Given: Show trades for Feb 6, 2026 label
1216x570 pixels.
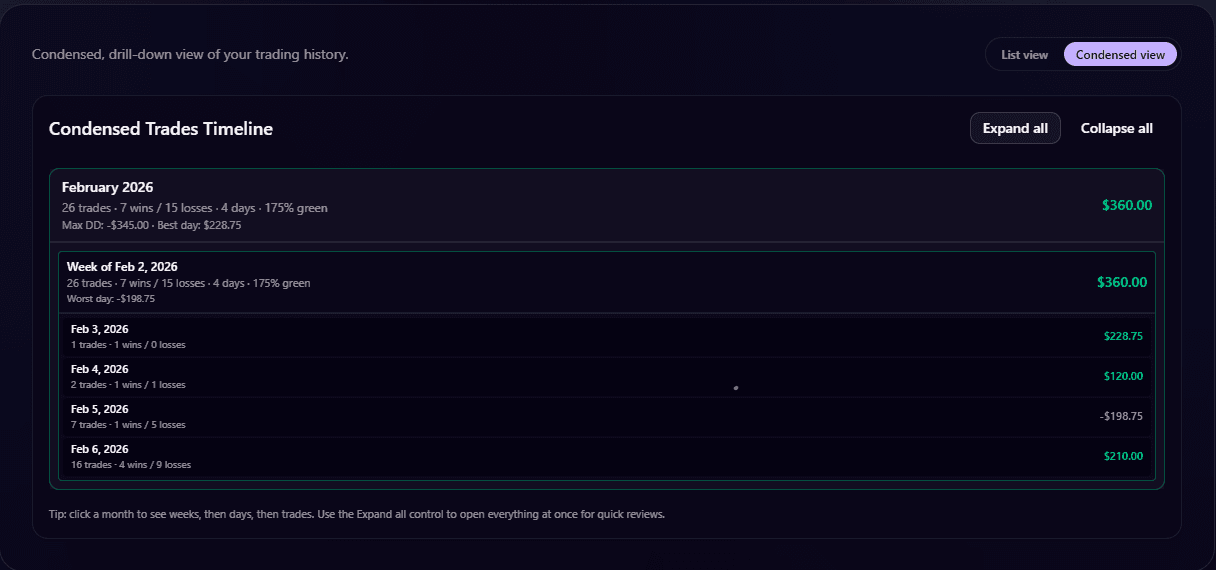Looking at the screenshot, I should (x=100, y=449).
